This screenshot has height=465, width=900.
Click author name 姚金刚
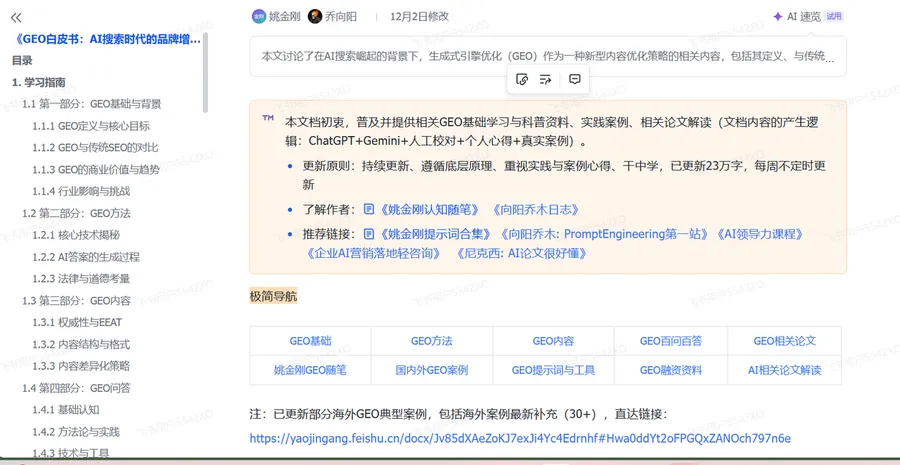tap(285, 17)
